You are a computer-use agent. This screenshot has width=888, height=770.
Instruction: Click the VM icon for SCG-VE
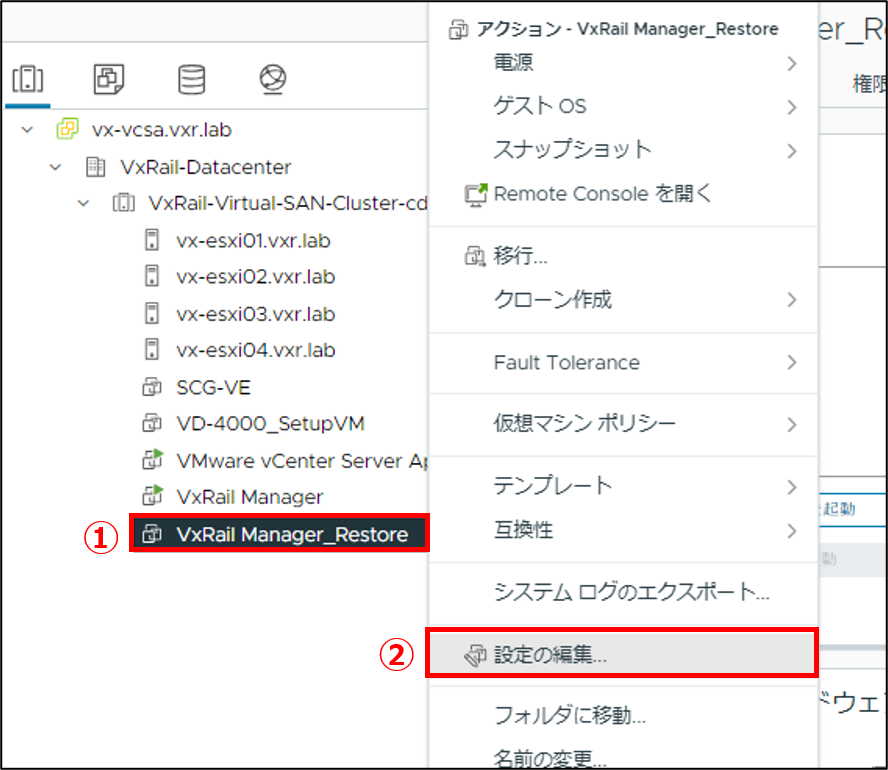(152, 387)
